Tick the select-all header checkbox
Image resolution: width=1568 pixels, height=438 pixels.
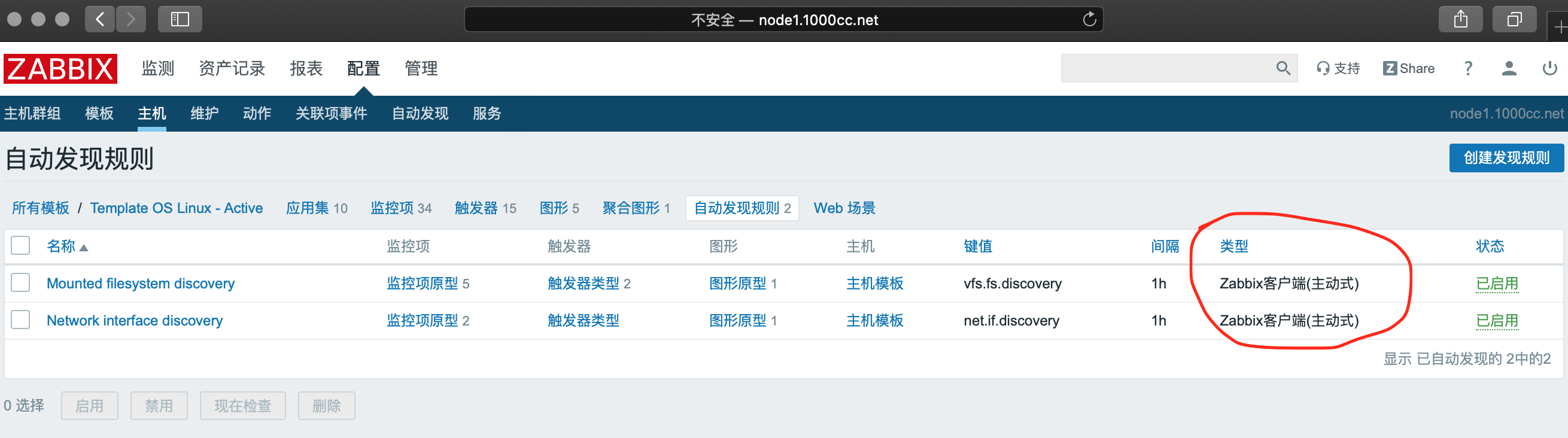21,246
